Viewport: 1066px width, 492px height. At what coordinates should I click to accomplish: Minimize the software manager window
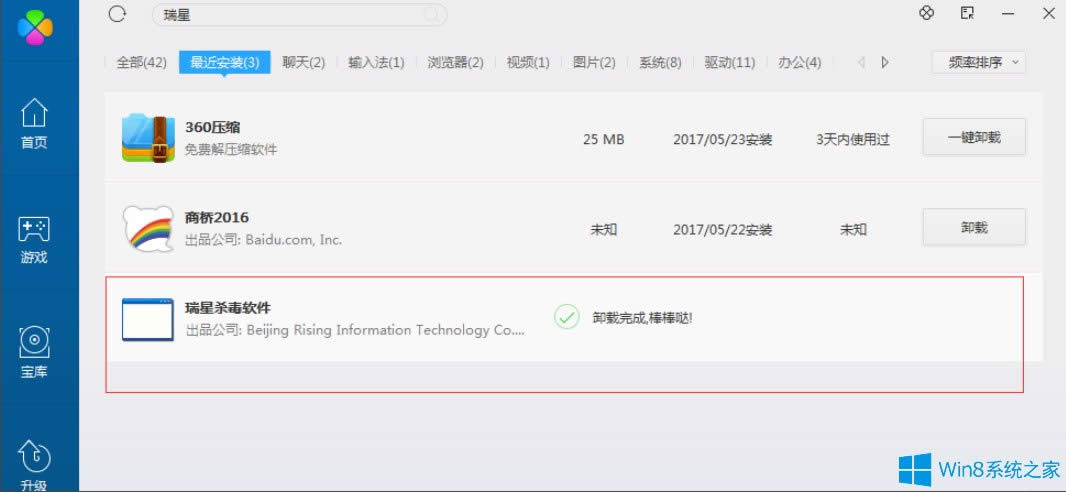click(1008, 13)
